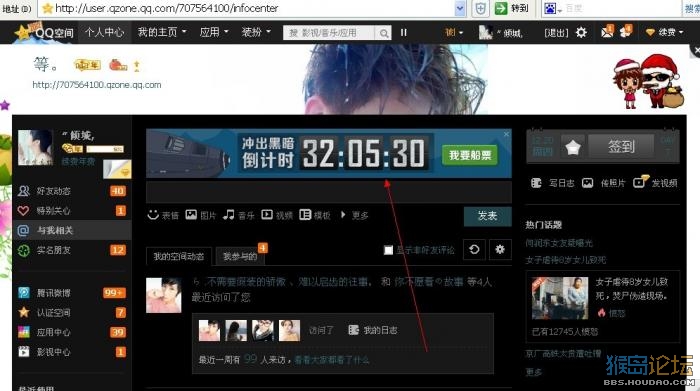Pause the background music player

coord(404,33)
